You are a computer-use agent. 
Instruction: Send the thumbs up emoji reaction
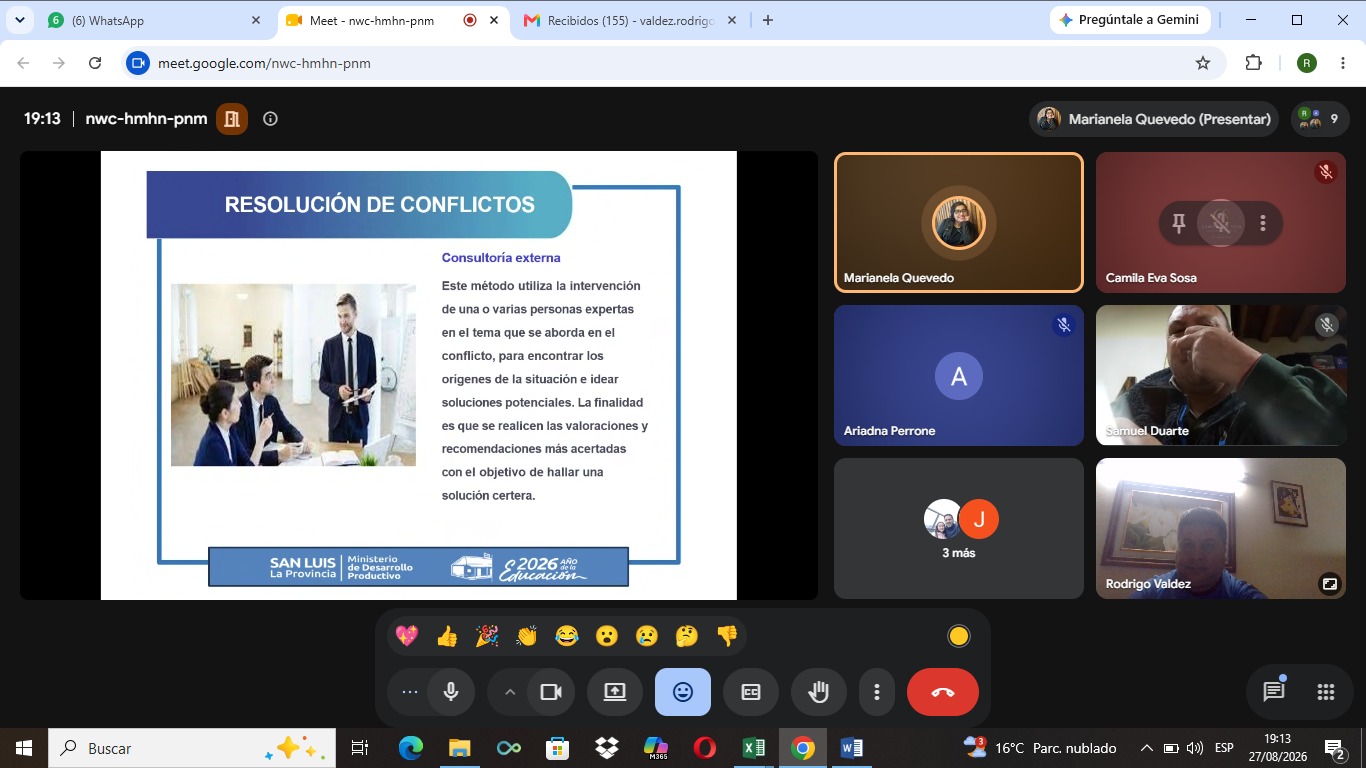[x=447, y=636]
